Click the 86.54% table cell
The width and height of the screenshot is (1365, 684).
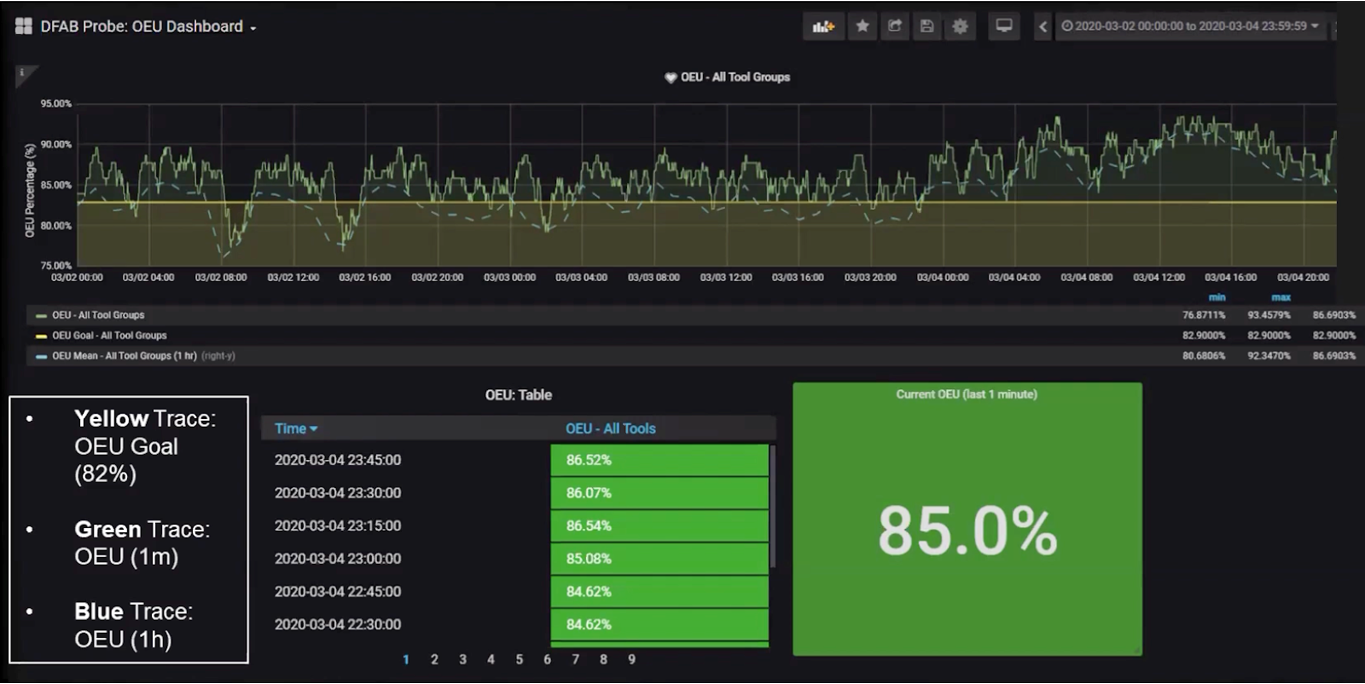tap(659, 525)
